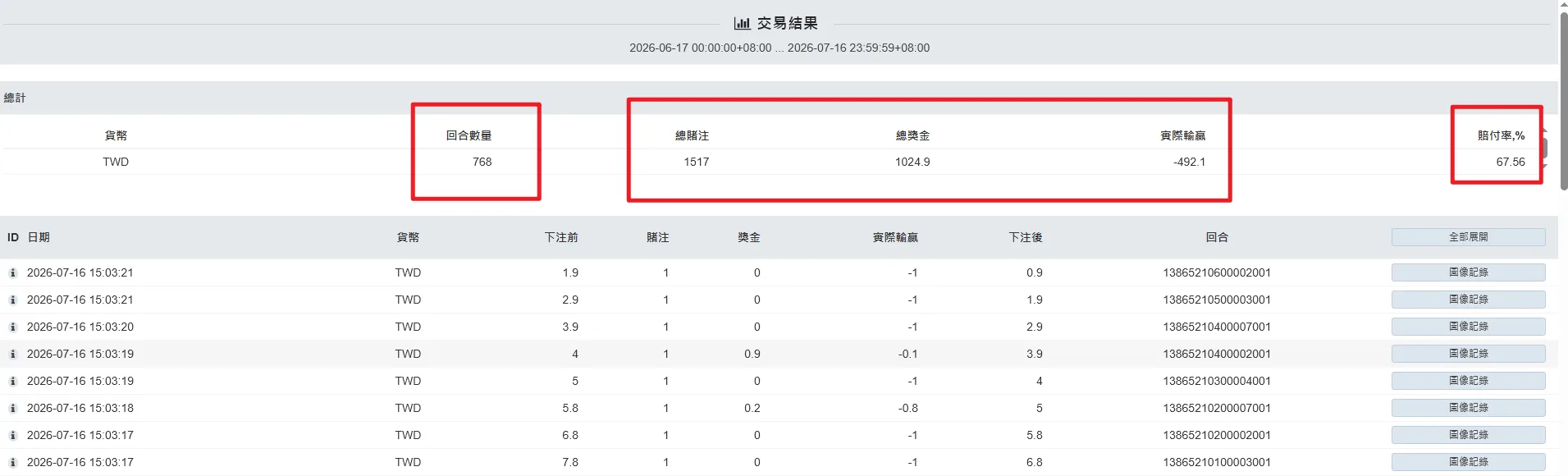Open 圖像記錄 for round 13865210300004001

tap(1468, 381)
